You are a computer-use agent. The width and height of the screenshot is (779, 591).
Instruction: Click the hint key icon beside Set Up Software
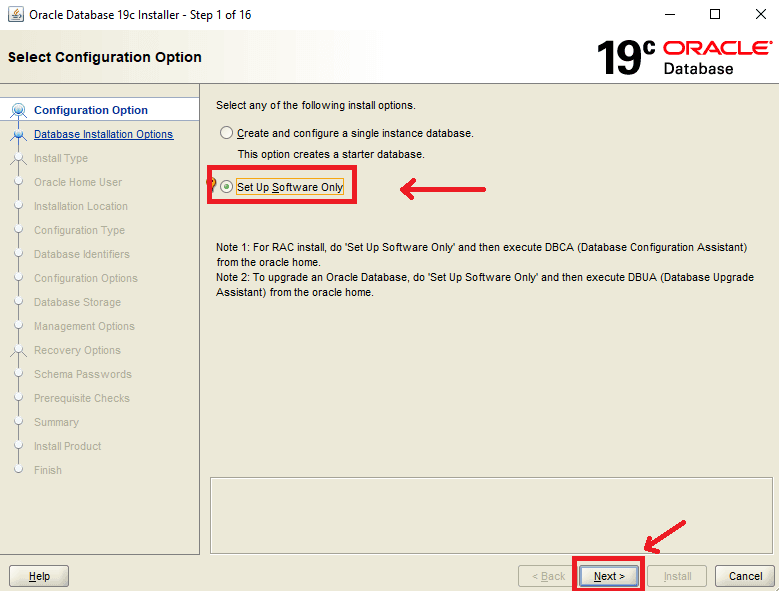pos(211,186)
